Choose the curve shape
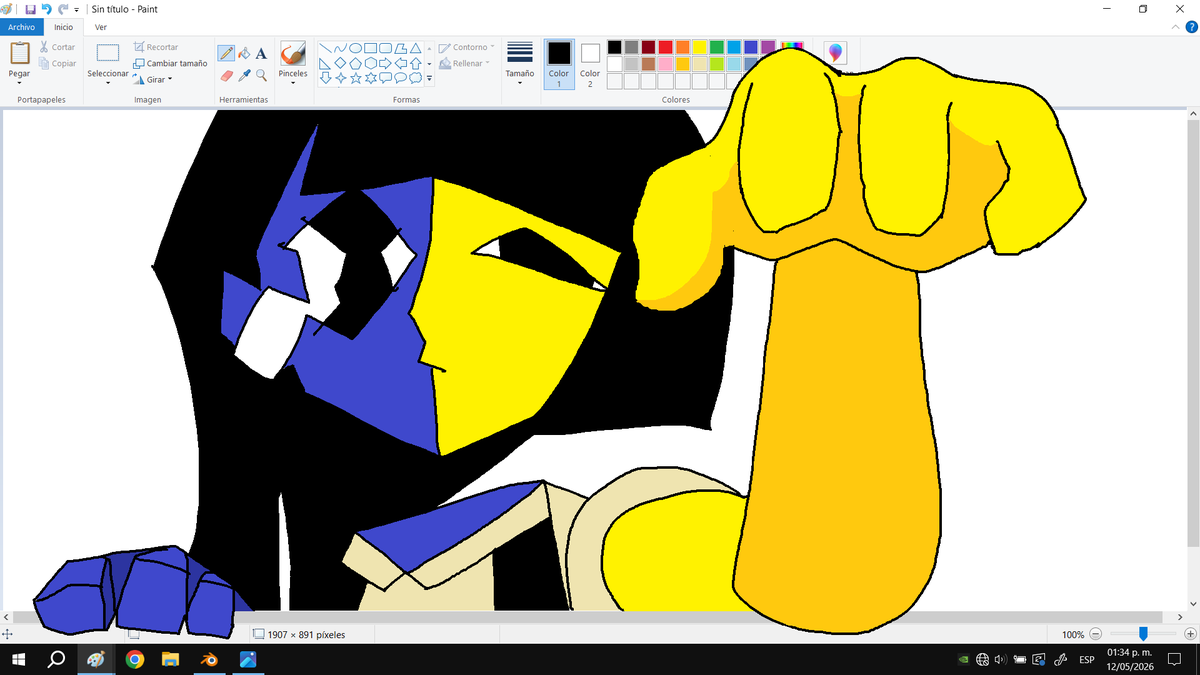The width and height of the screenshot is (1200, 675). (340, 47)
